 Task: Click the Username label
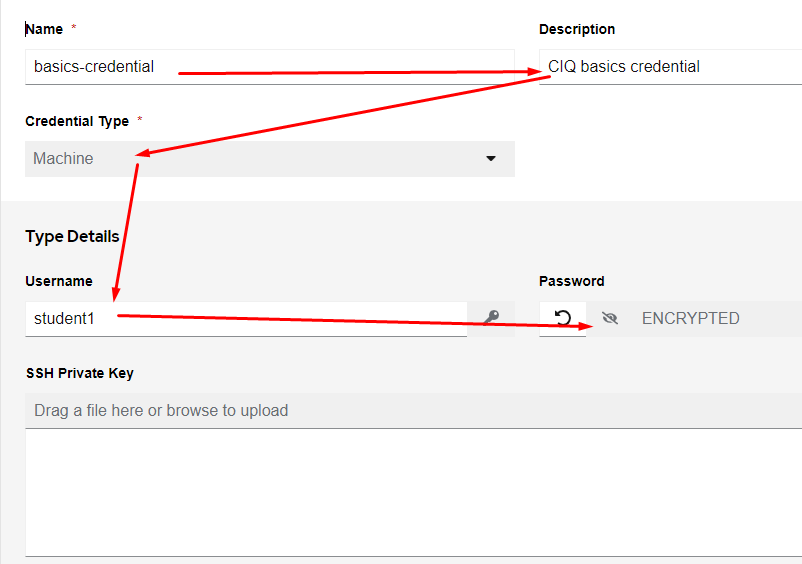click(59, 281)
